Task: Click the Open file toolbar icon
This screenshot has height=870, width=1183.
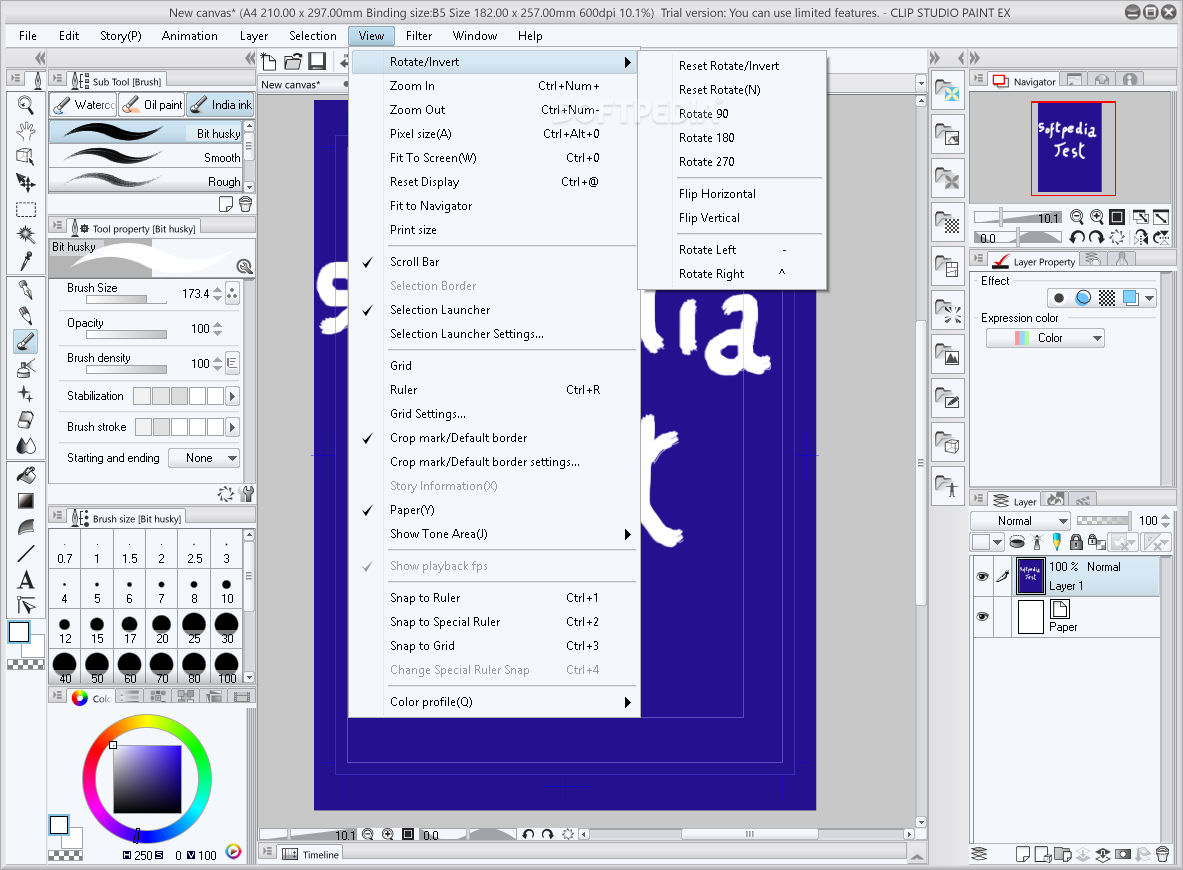Action: coord(293,61)
